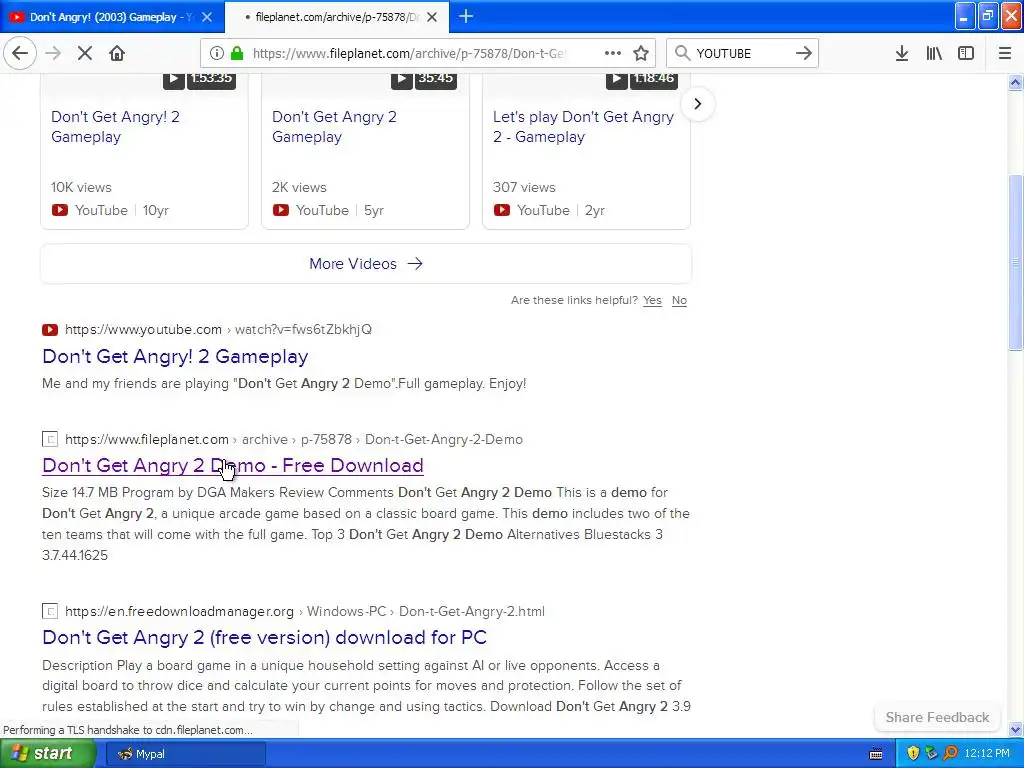Click the scrollbar down arrow

tap(1016, 729)
